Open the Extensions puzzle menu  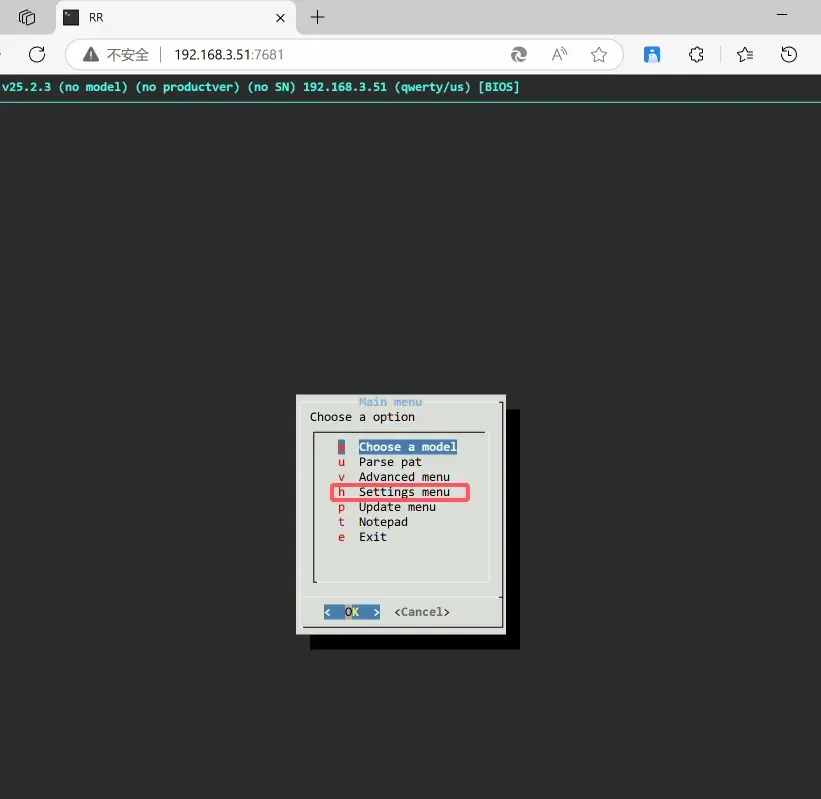(x=696, y=54)
